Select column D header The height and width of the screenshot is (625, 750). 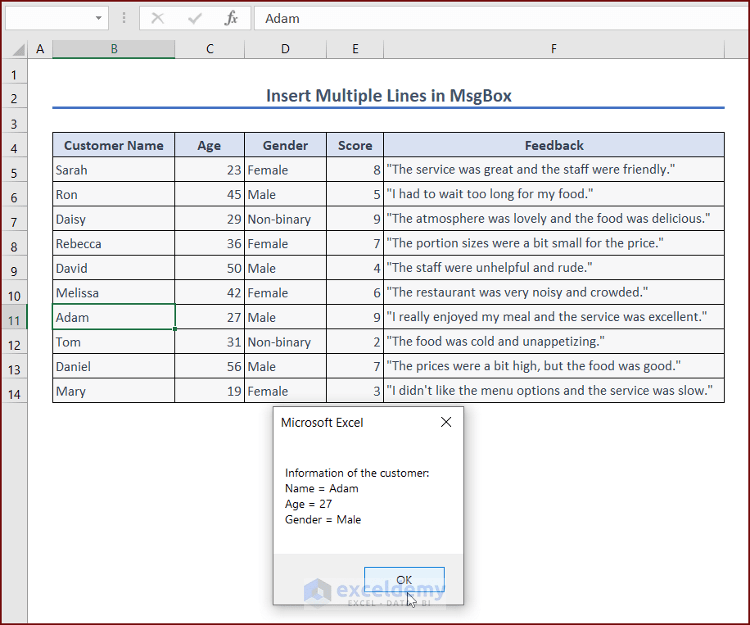click(286, 49)
